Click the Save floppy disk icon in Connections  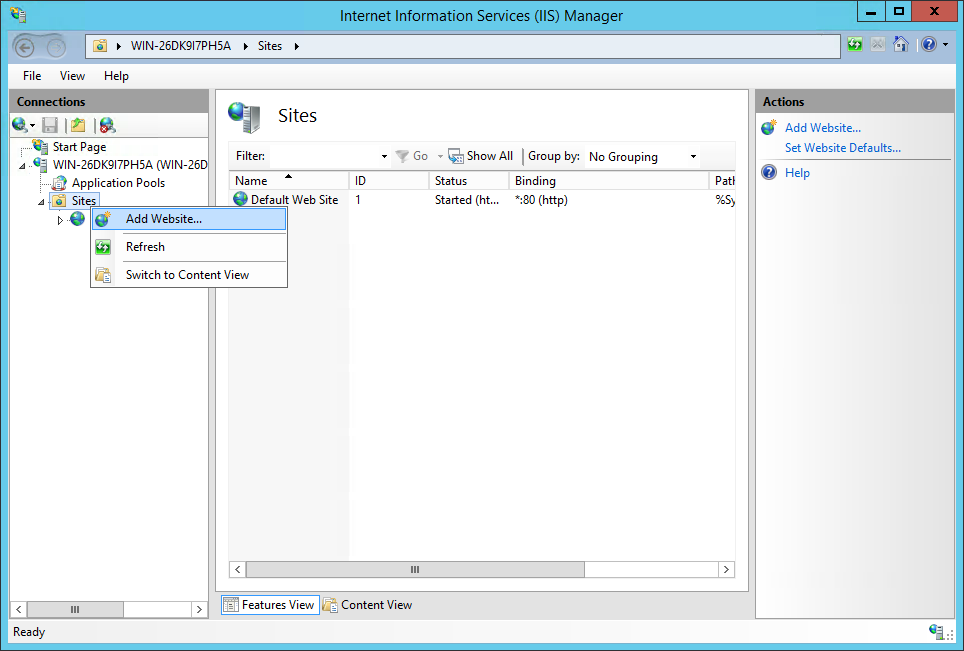pyautogui.click(x=50, y=125)
